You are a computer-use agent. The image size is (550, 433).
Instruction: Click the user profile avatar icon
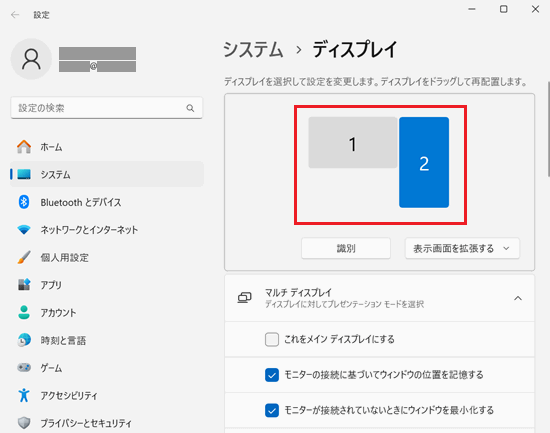[x=31, y=59]
